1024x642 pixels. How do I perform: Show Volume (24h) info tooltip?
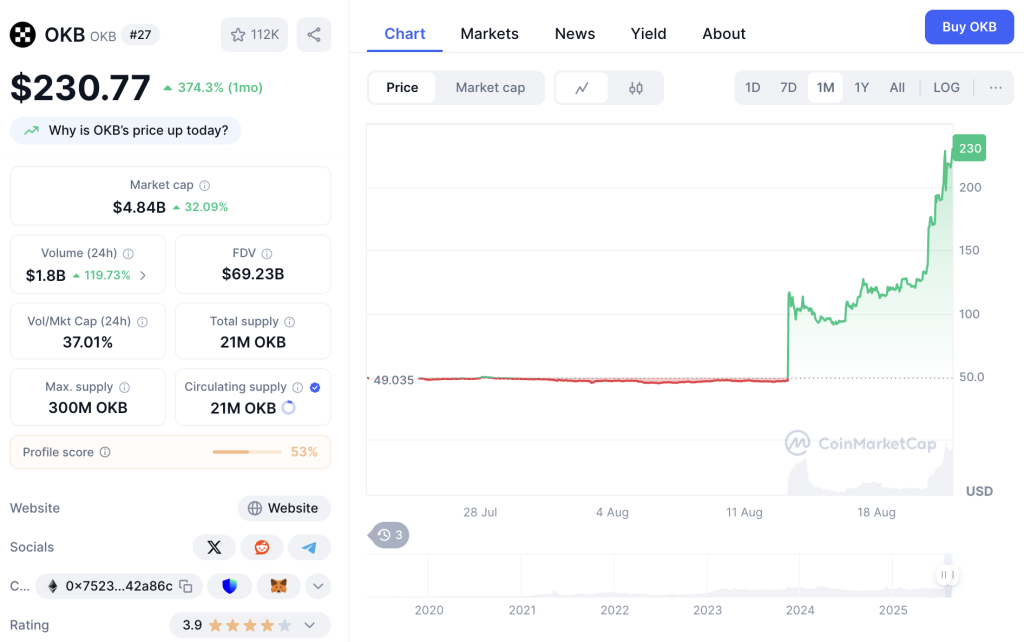click(129, 253)
